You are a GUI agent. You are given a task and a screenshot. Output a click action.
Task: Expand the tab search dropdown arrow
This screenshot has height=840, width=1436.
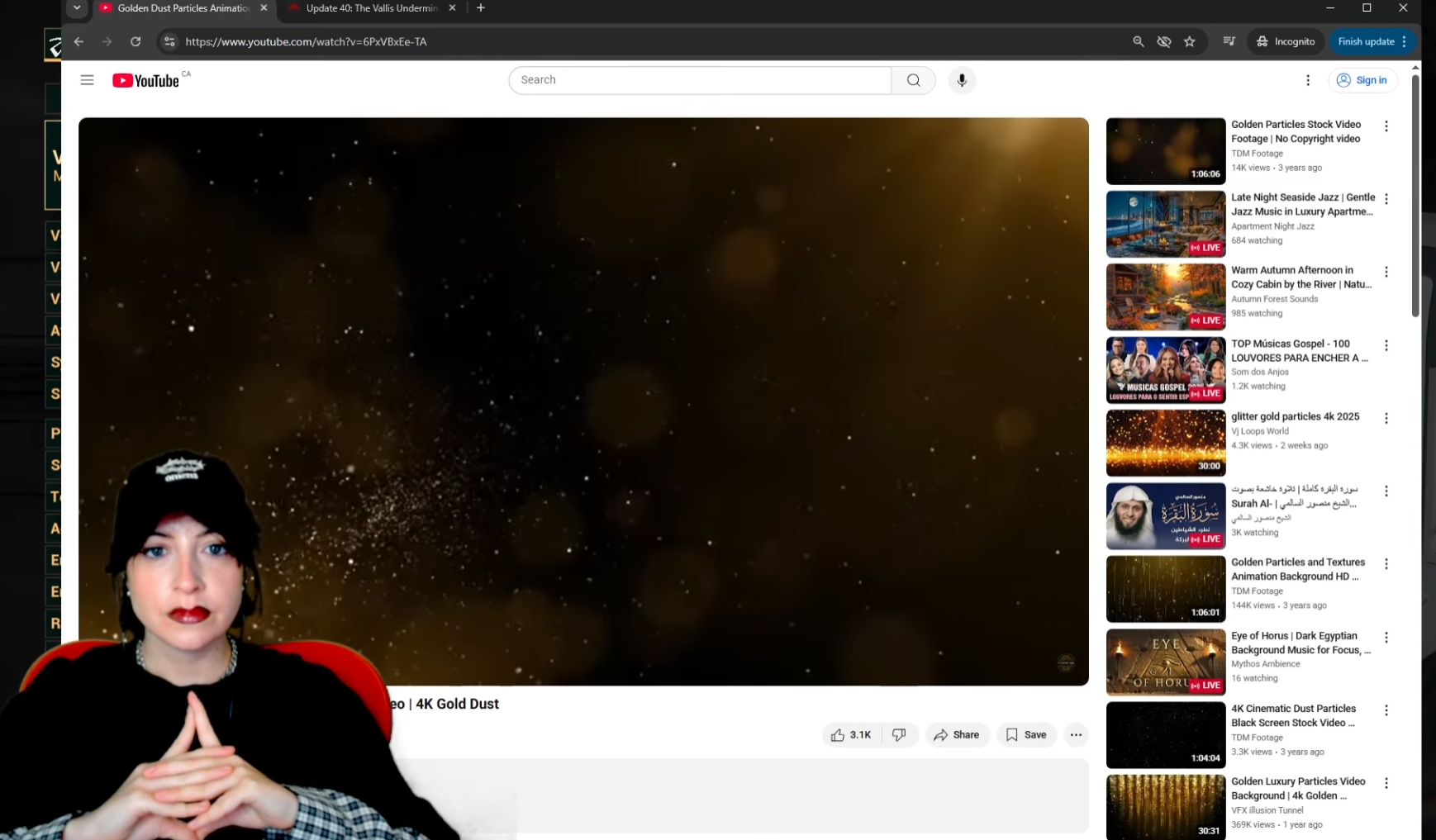pyautogui.click(x=77, y=8)
